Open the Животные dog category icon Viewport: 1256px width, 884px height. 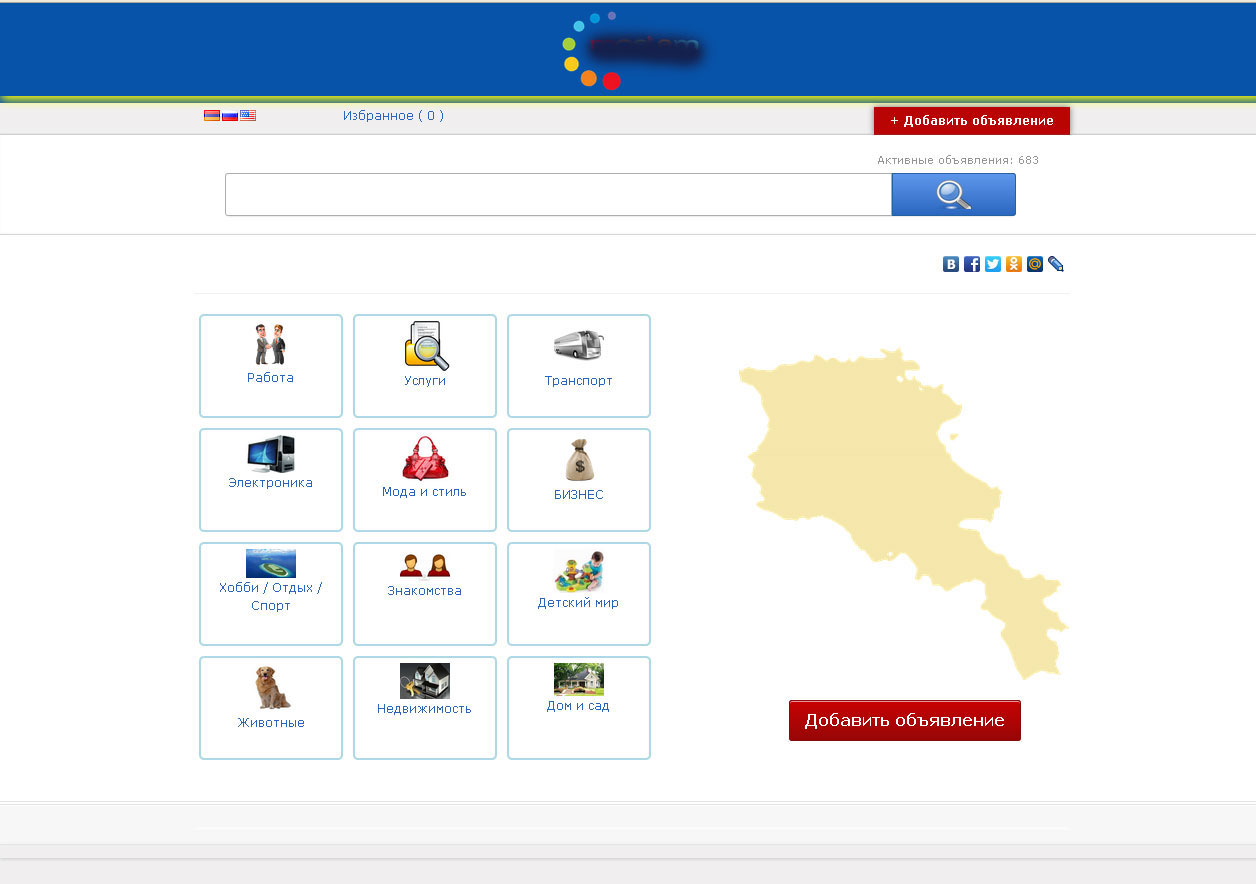pyautogui.click(x=271, y=688)
